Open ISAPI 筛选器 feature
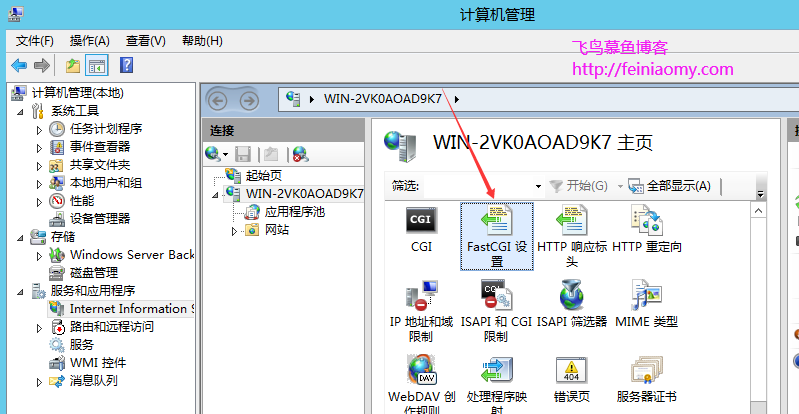 point(572,304)
